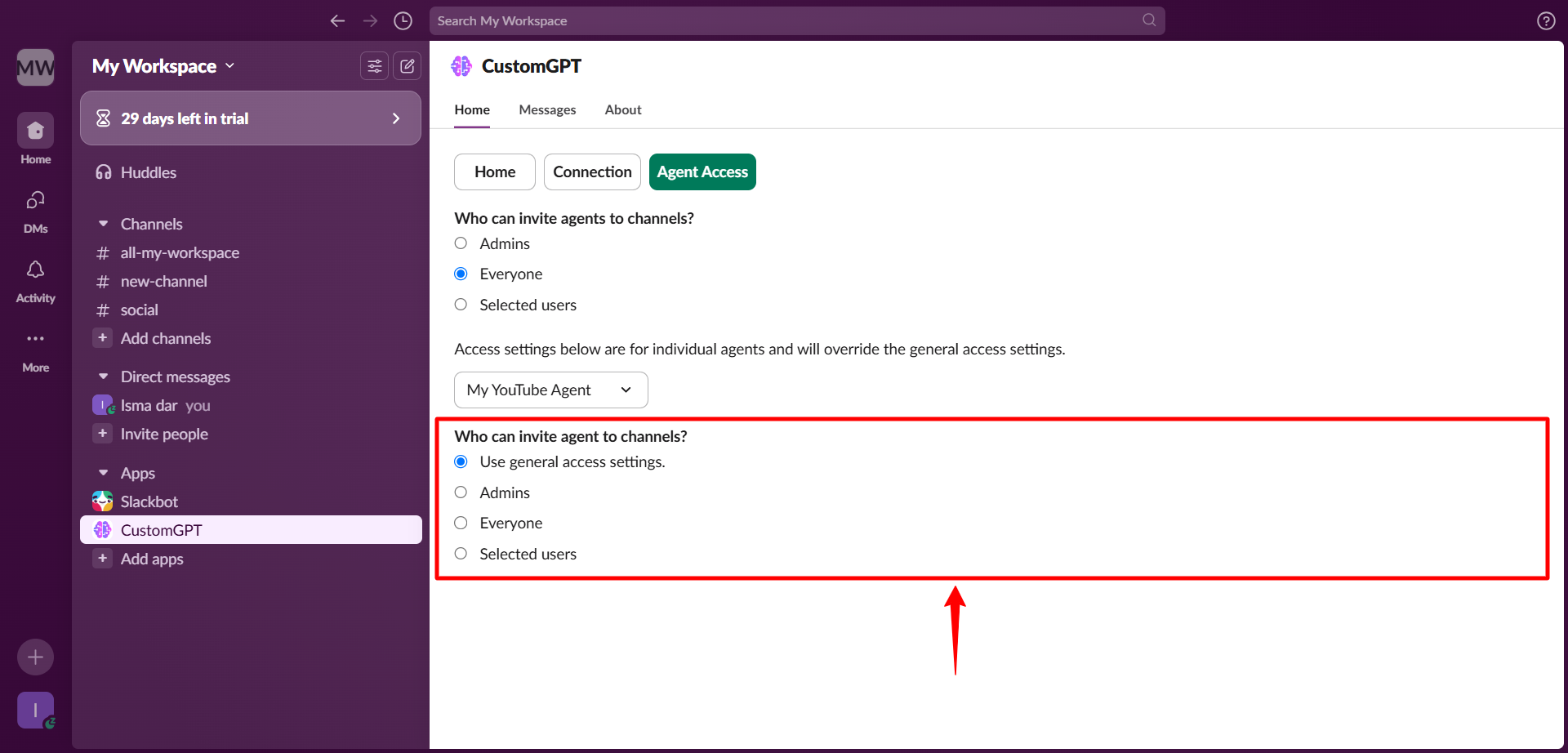1568x753 pixels.
Task: Select Admins for general invite access
Action: coord(461,243)
